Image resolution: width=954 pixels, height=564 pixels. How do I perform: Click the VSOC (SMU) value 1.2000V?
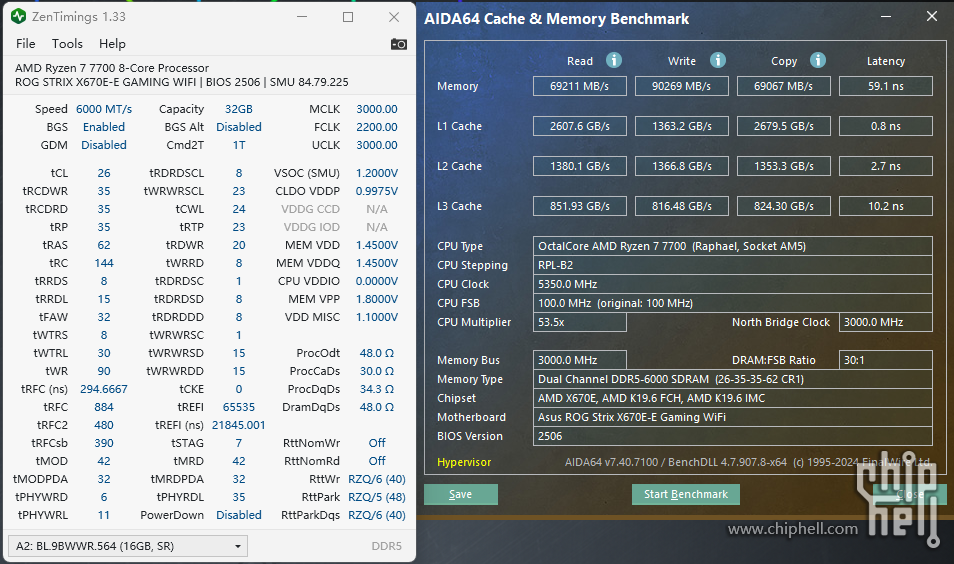pyautogui.click(x=377, y=173)
